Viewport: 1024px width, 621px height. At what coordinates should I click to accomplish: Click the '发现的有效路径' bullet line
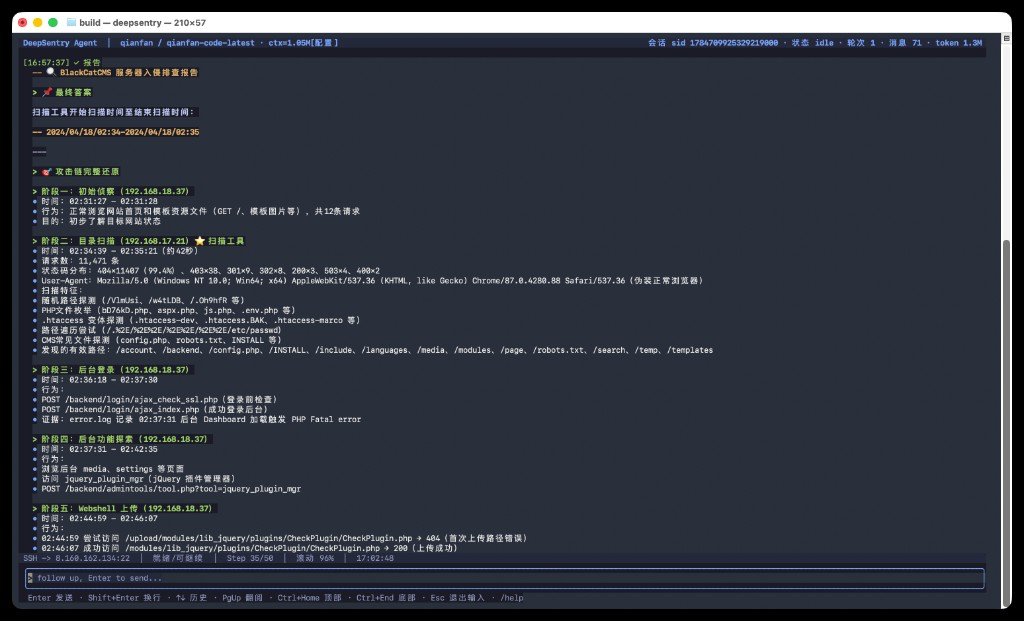[x=377, y=350]
